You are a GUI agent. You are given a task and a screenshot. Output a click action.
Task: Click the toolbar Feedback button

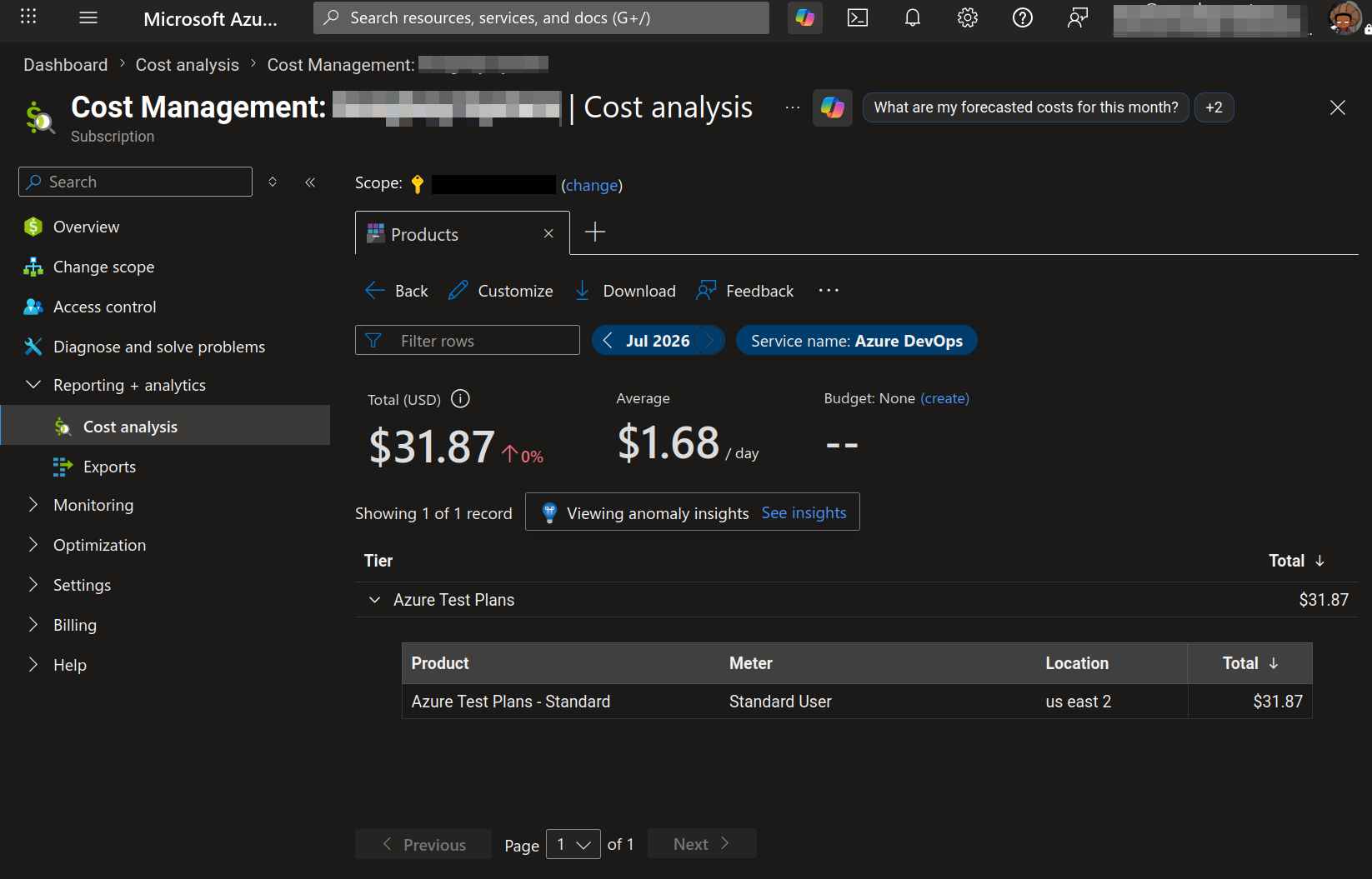[745, 290]
